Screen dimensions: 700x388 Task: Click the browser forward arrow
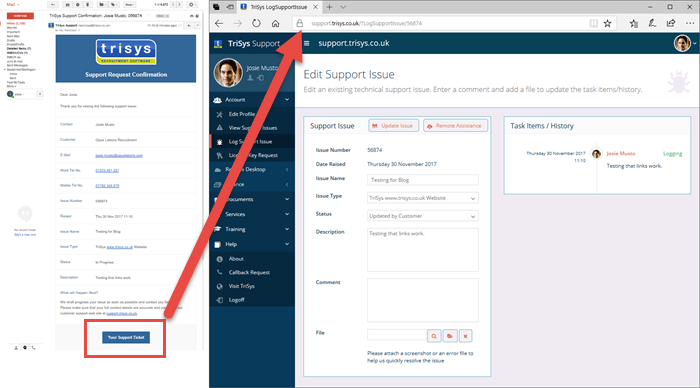(238, 23)
